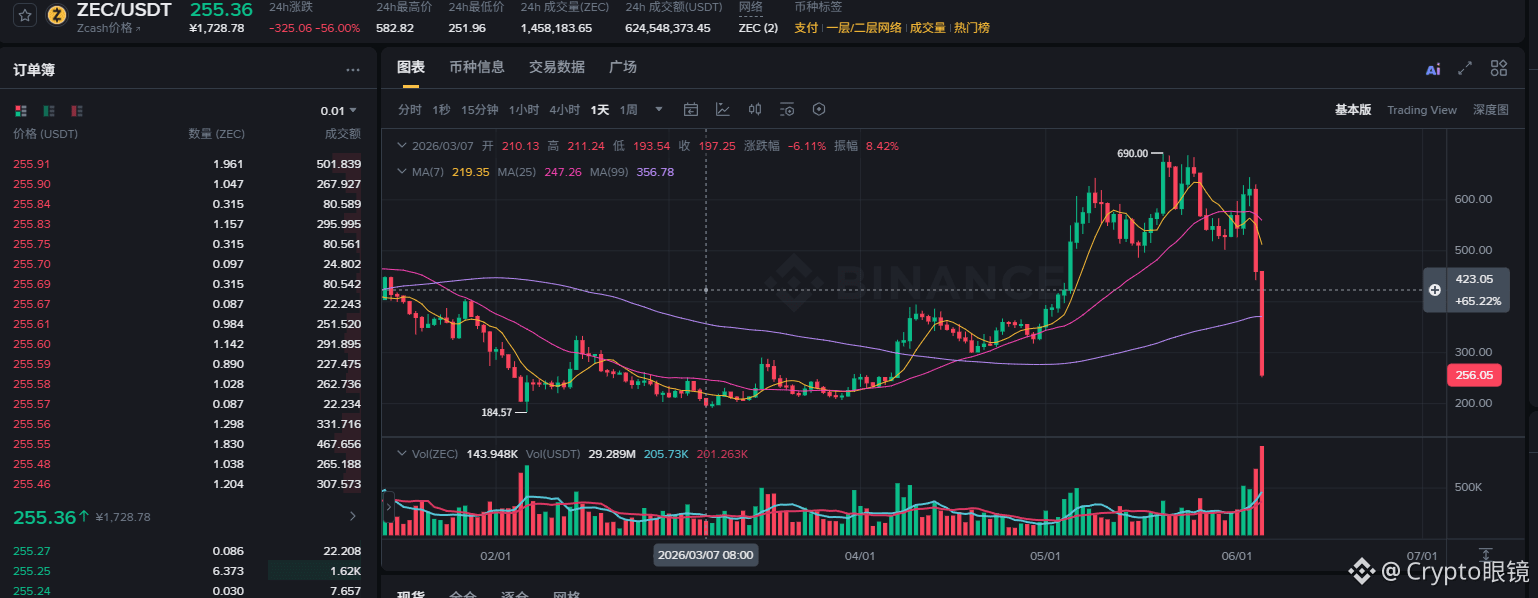Image resolution: width=1538 pixels, height=598 pixels.
Task: Click the 热门榜 tag link
Action: 972,28
